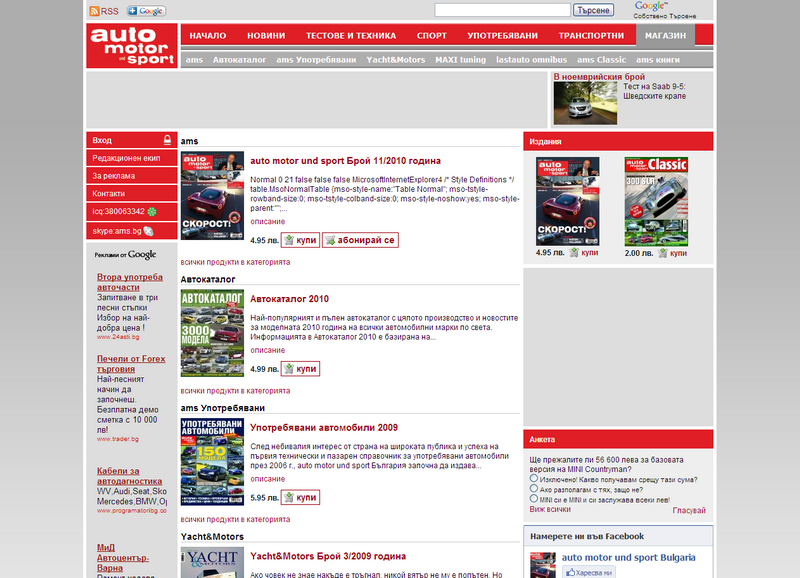
Task: Add to Google button icon
Action: [x=146, y=11]
